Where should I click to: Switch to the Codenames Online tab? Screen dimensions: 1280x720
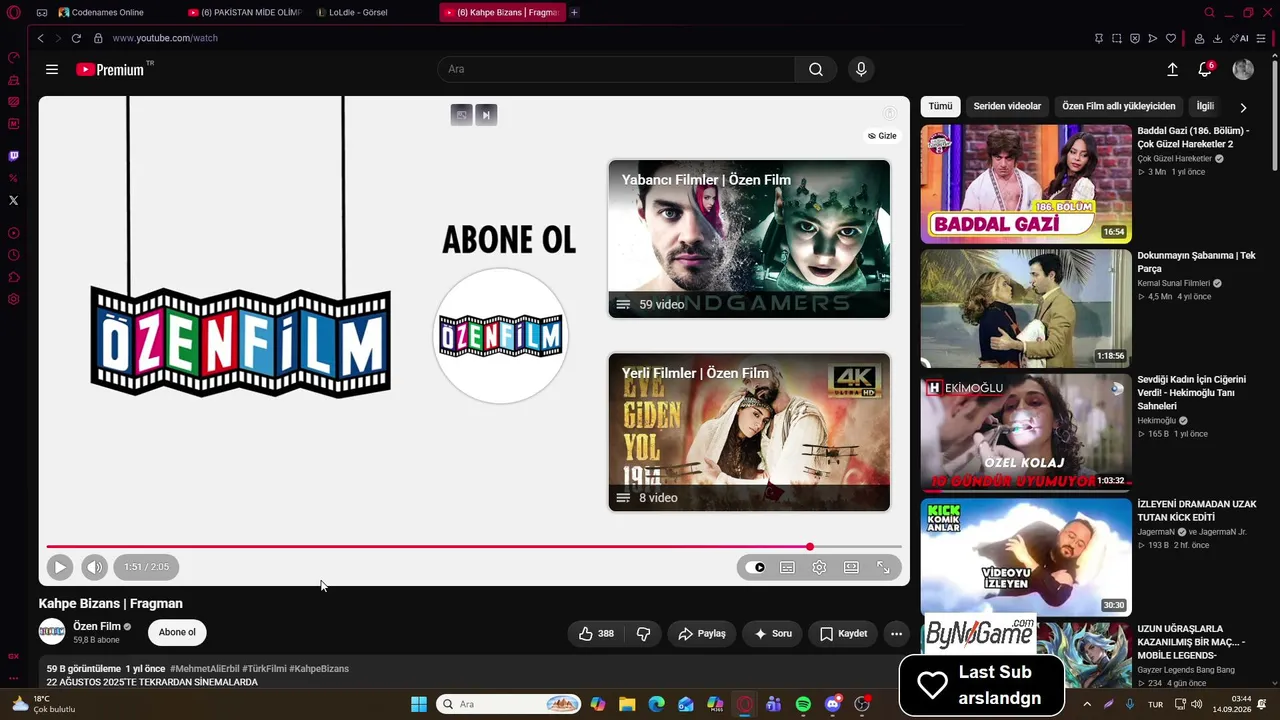pyautogui.click(x=108, y=12)
